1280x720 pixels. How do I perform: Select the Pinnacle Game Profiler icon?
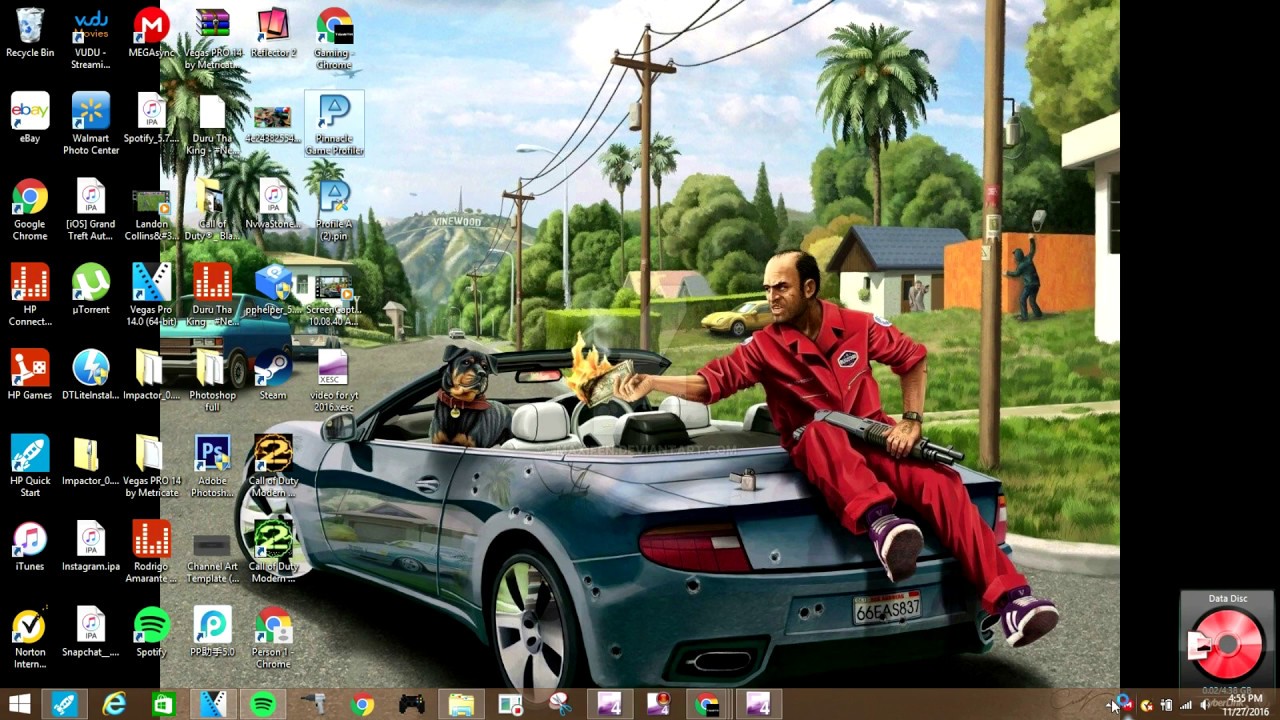(x=334, y=125)
